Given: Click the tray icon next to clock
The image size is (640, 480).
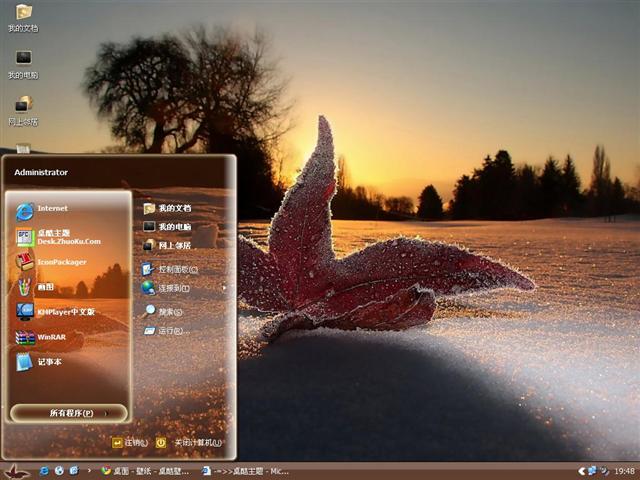Looking at the screenshot, I should point(604,471).
